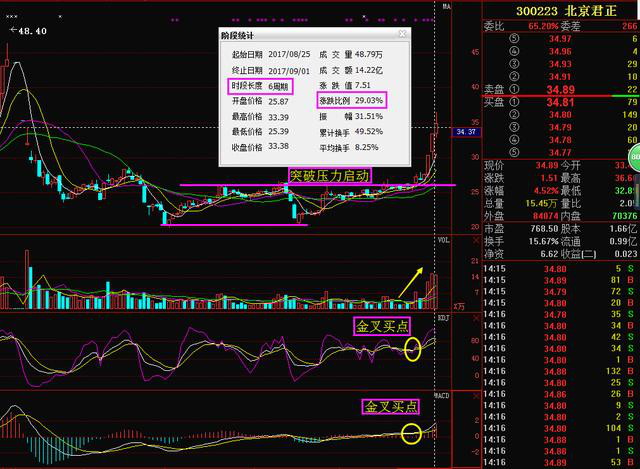Click the KDJ indicator label
This screenshot has width=640, height=469.
click(x=444, y=317)
